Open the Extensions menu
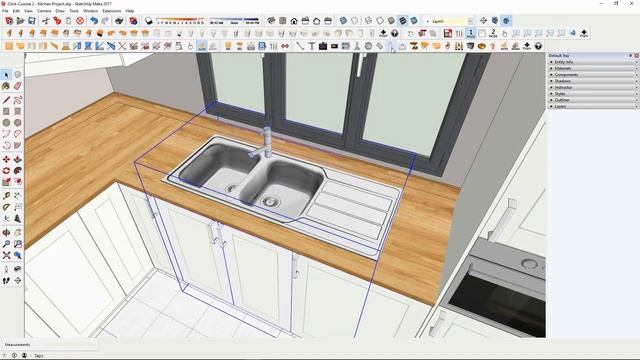 tap(111, 11)
